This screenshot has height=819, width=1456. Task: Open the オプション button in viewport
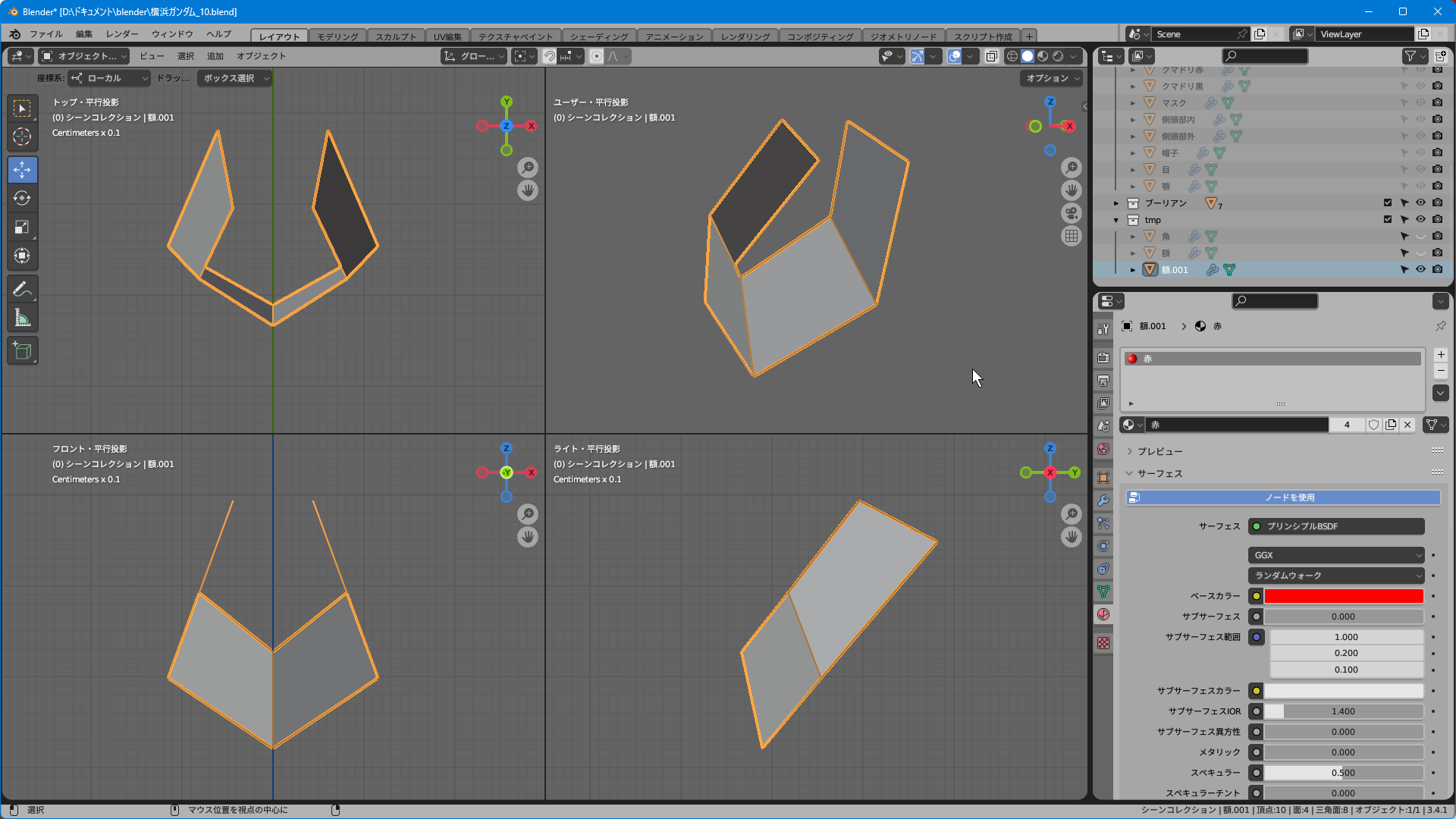tap(1052, 78)
